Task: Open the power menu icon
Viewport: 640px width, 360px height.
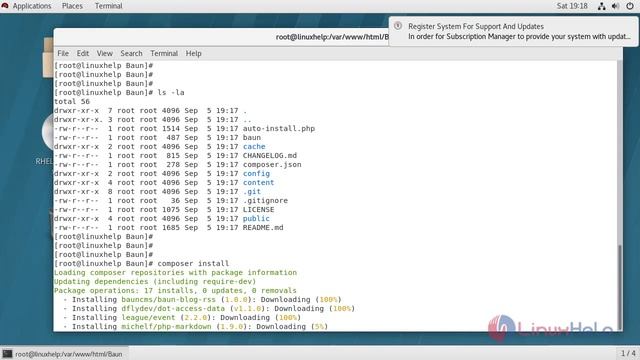Action: [630, 6]
